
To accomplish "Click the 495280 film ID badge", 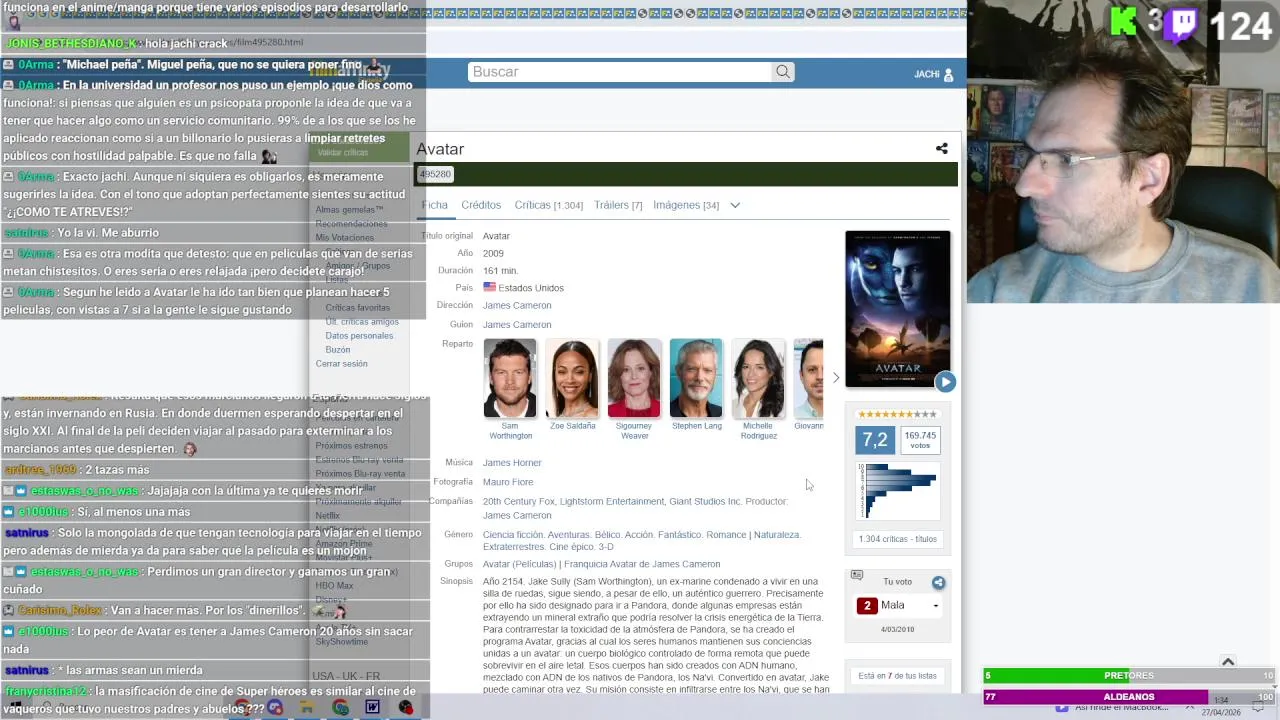I will [x=435, y=174].
